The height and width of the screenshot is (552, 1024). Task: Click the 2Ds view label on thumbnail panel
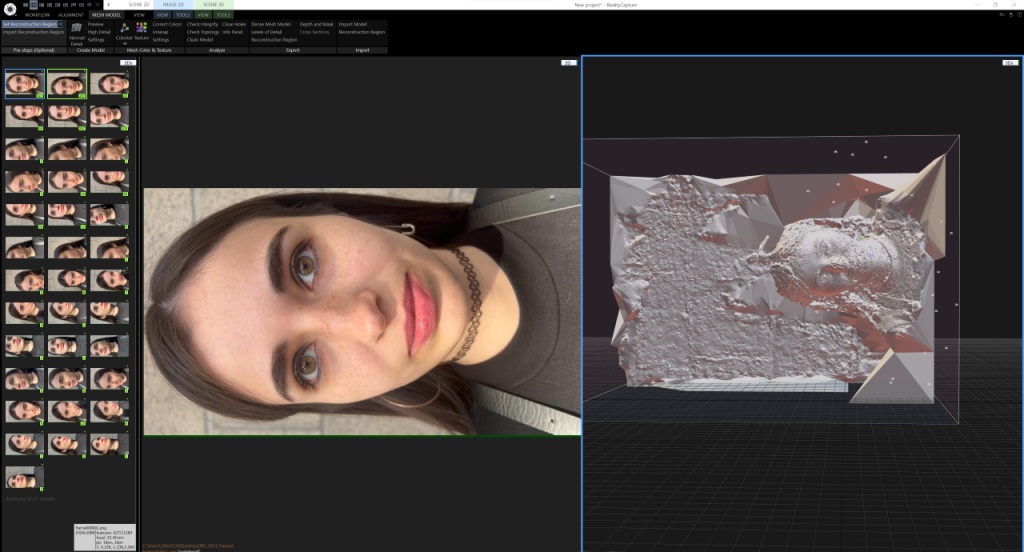point(127,63)
